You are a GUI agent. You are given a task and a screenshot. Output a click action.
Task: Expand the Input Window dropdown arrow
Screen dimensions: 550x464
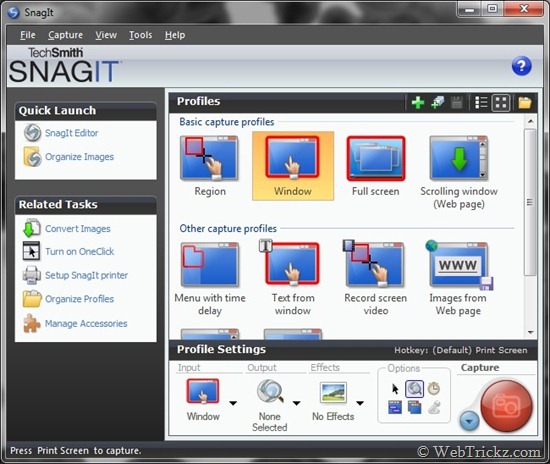pyautogui.click(x=233, y=403)
